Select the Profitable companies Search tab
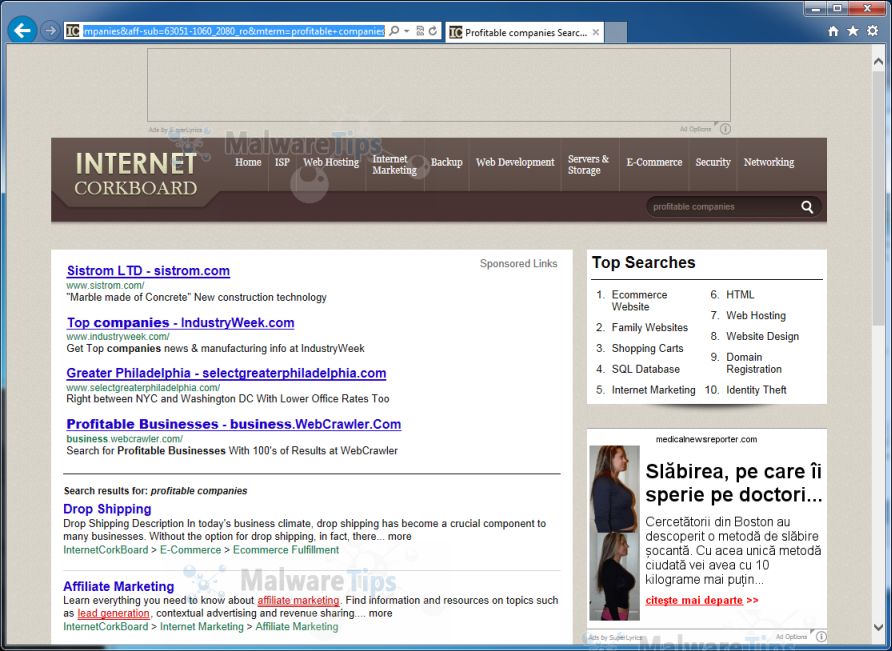Image resolution: width=892 pixels, height=651 pixels. tap(525, 32)
